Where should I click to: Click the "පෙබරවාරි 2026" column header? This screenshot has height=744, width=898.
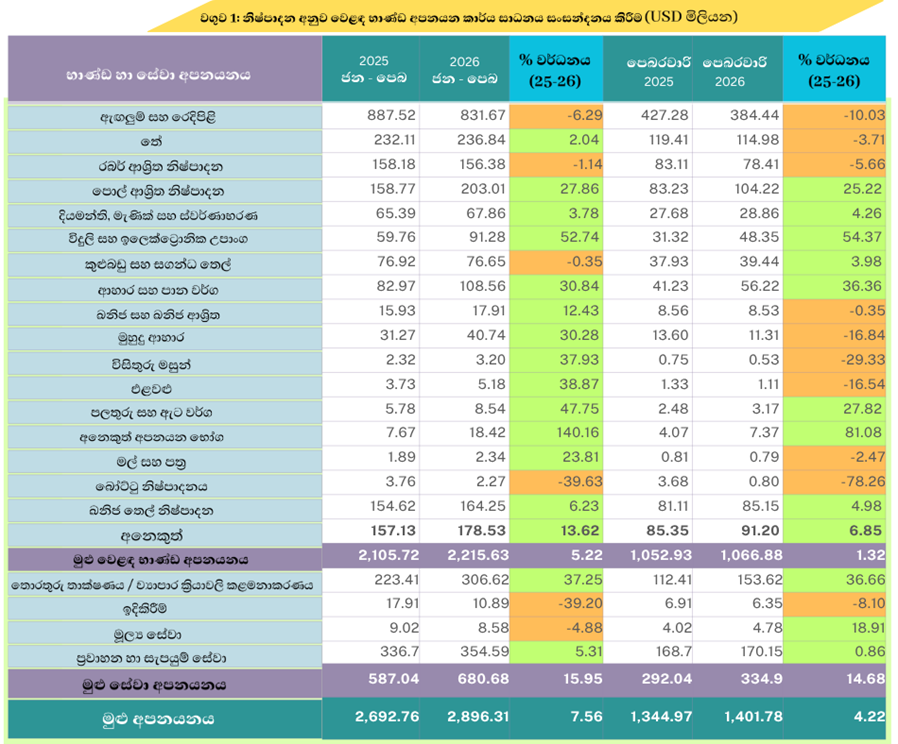(x=736, y=69)
